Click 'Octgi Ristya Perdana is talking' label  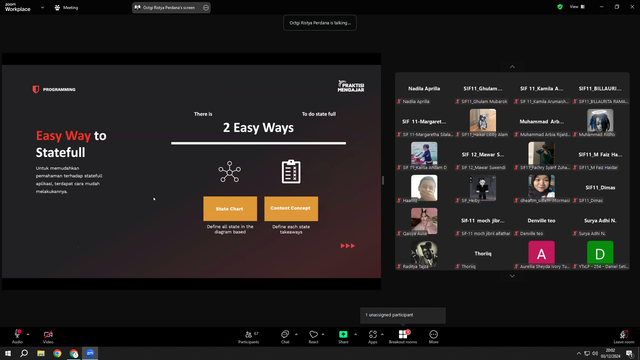(320, 23)
